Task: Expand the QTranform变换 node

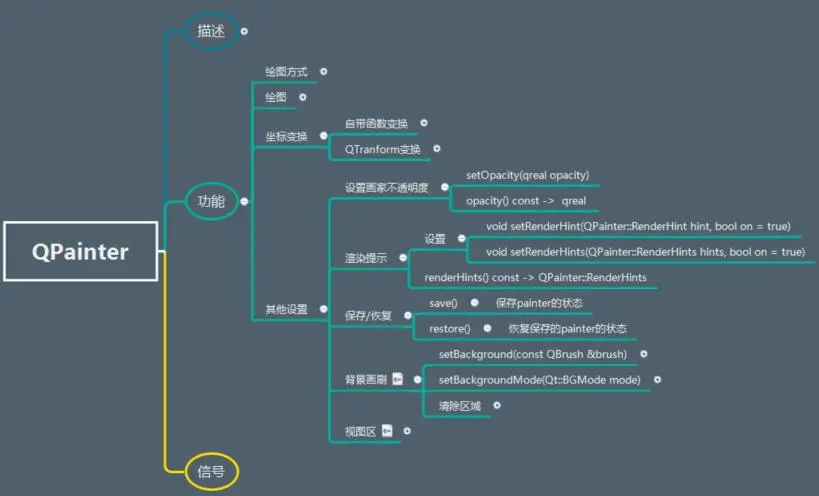Action: click(436, 149)
